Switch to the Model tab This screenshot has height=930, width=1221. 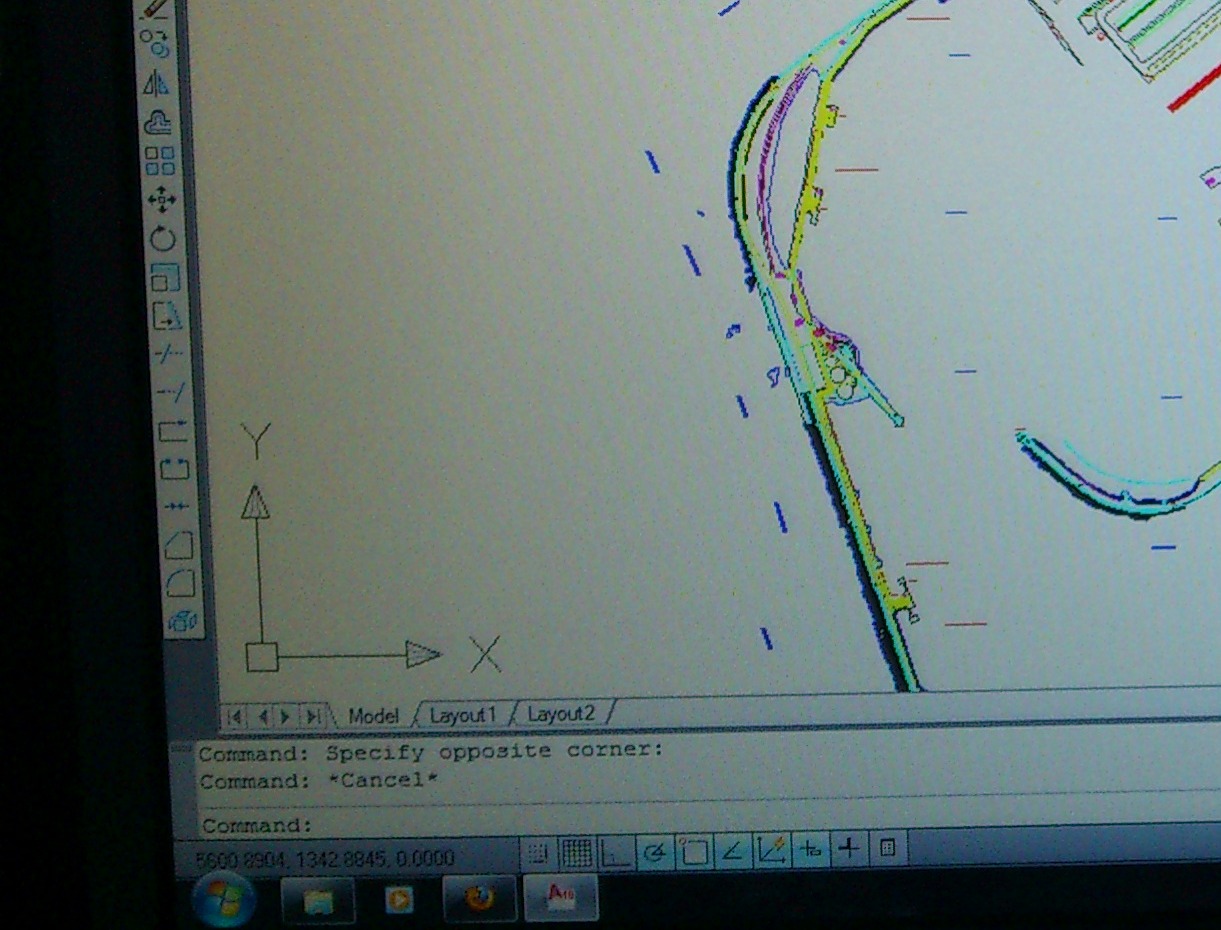pyautogui.click(x=373, y=716)
